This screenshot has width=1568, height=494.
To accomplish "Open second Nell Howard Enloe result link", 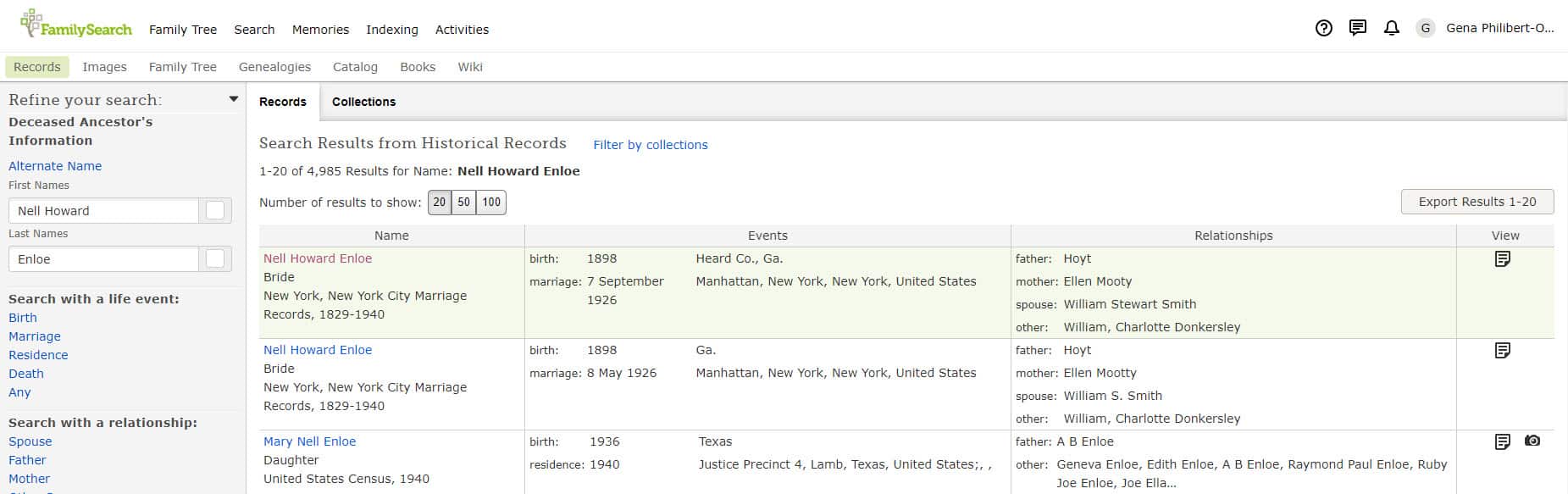I will tap(318, 350).
